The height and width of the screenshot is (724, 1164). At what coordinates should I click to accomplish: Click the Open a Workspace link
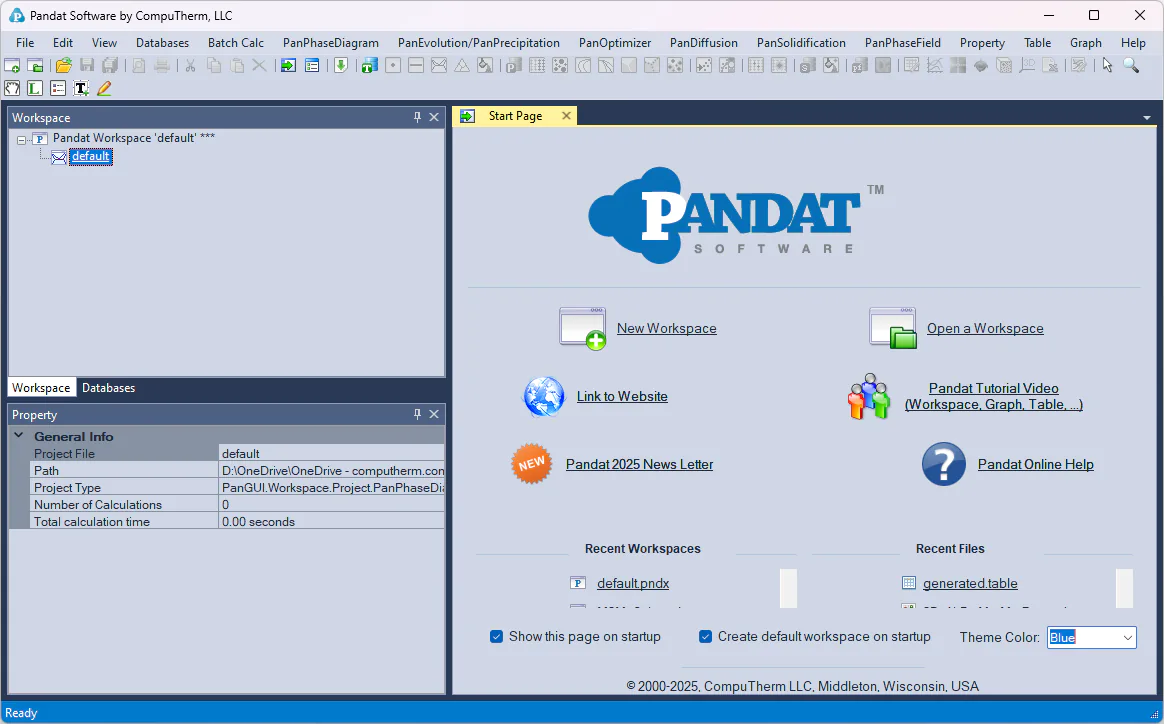pos(985,328)
